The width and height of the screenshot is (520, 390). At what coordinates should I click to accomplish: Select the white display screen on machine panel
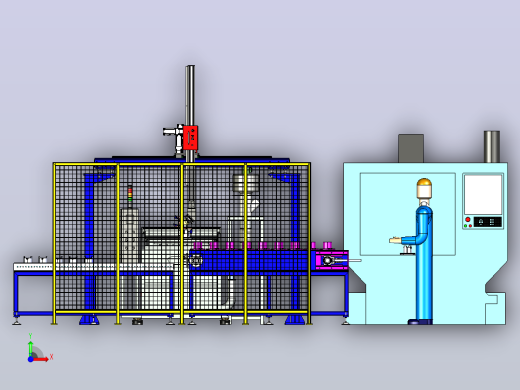(x=483, y=195)
